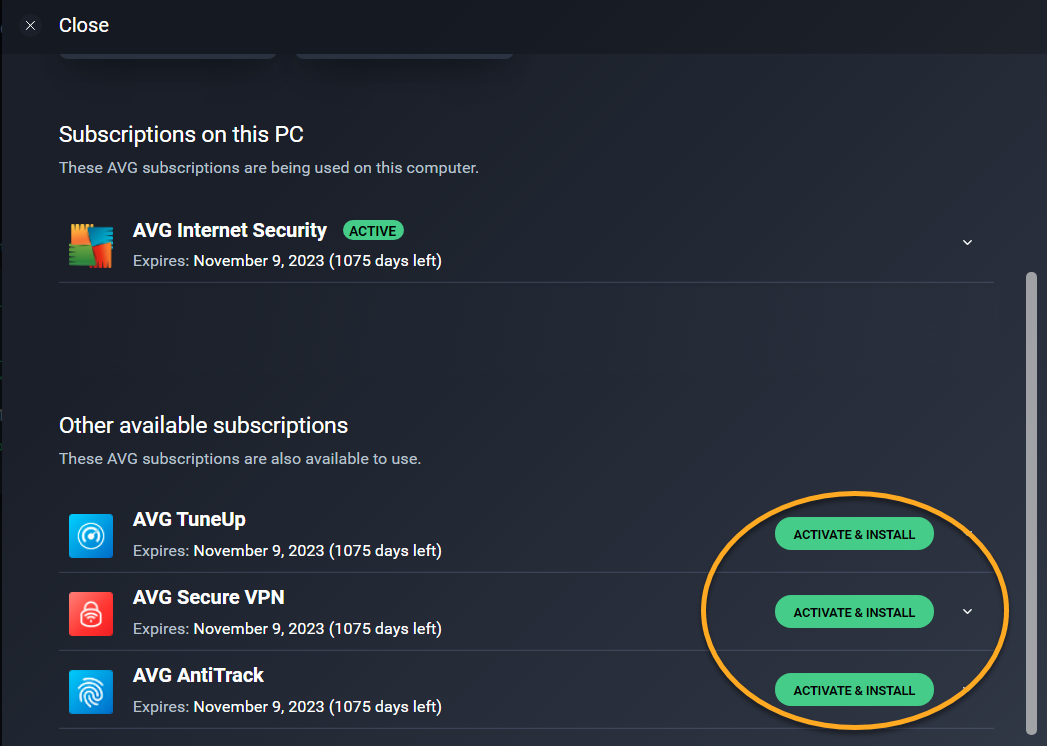Click the "Close" label at top
The image size is (1047, 746).
click(x=83, y=25)
